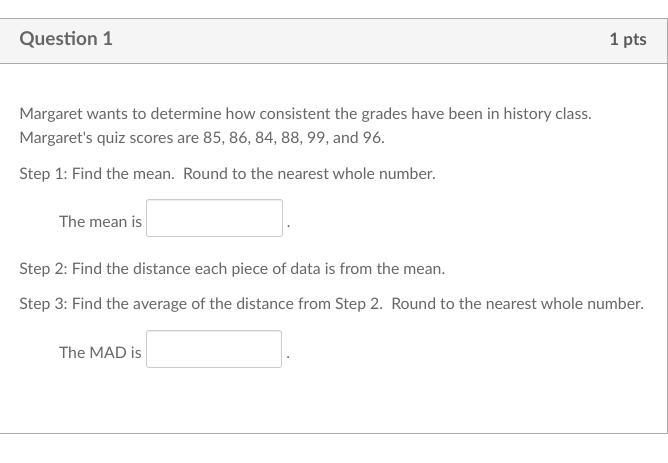Click the 'The mean is' label
Image resolution: width=668 pixels, height=463 pixels.
tap(101, 221)
